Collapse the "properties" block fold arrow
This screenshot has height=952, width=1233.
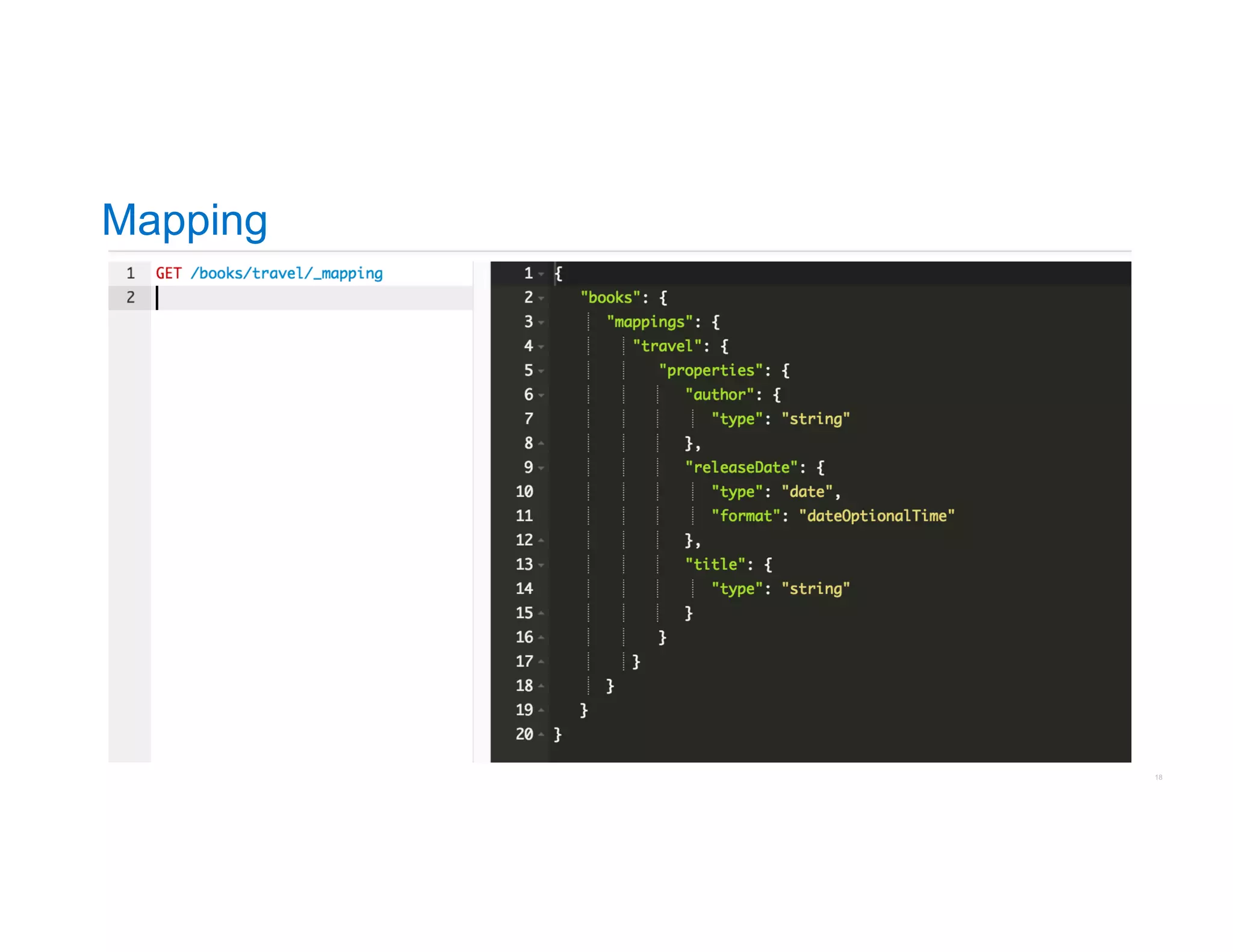tap(541, 371)
